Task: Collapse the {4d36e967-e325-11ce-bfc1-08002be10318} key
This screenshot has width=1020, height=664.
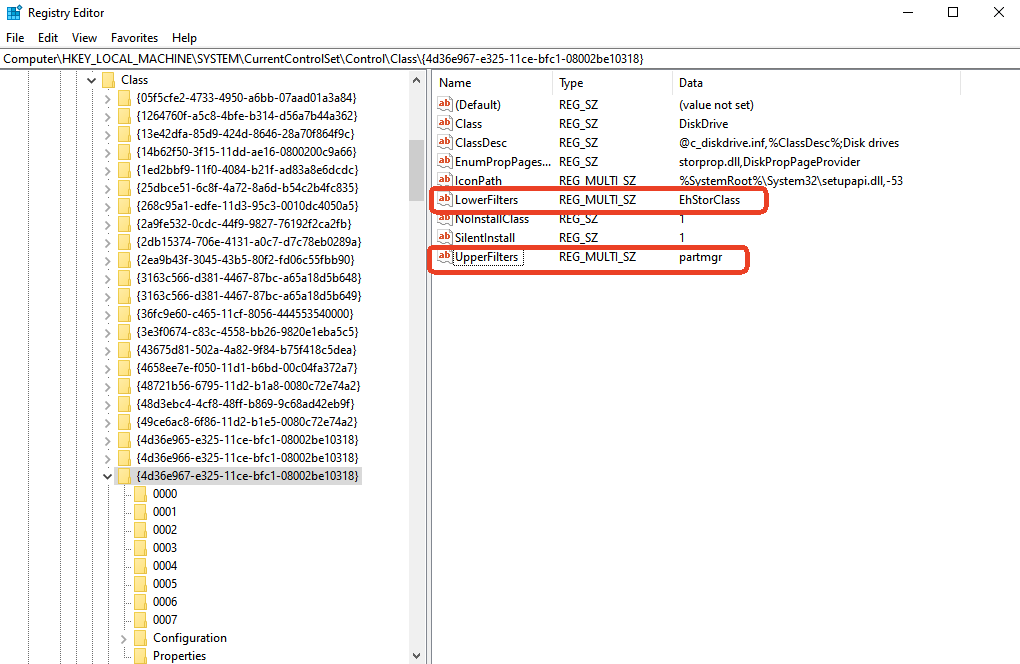Action: click(x=107, y=475)
